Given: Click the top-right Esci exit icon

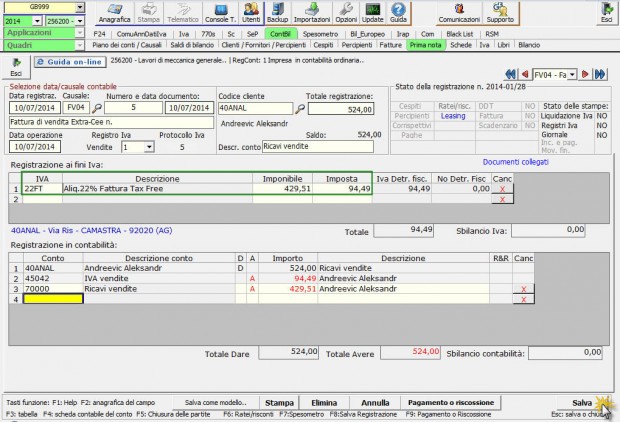Looking at the screenshot, I should 607,13.
